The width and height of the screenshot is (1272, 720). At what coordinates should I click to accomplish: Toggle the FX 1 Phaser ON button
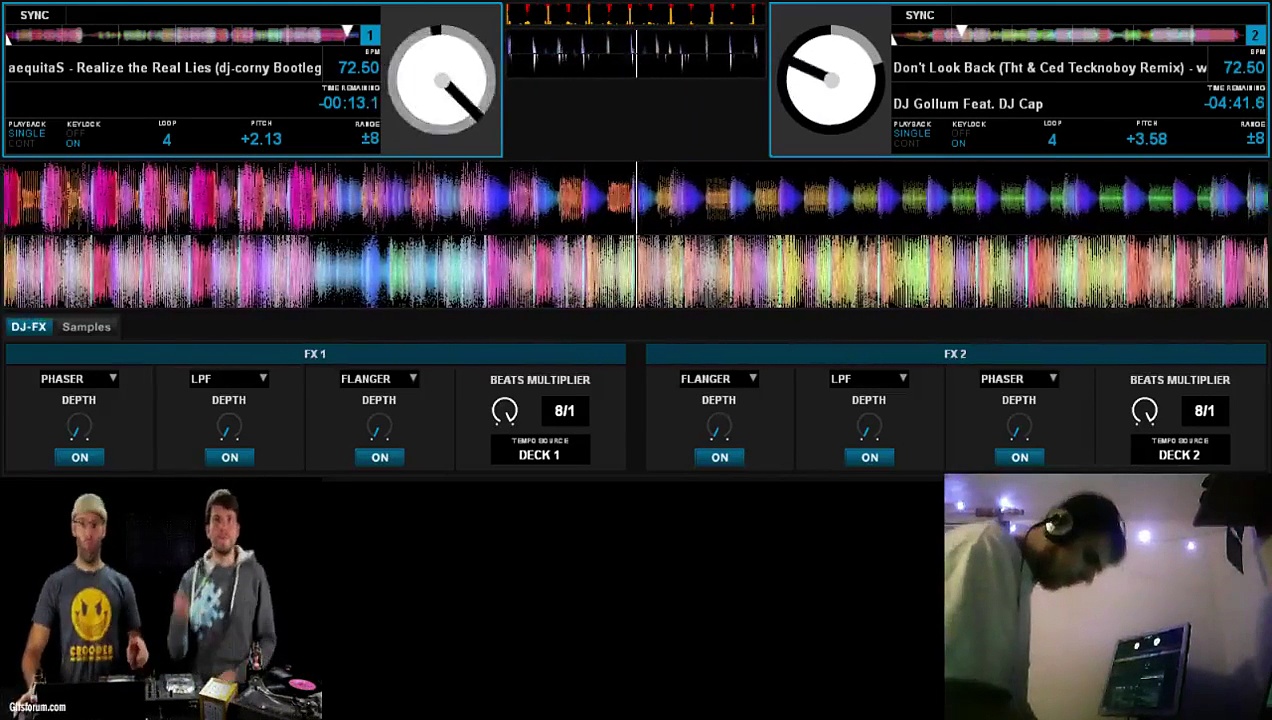(80, 457)
